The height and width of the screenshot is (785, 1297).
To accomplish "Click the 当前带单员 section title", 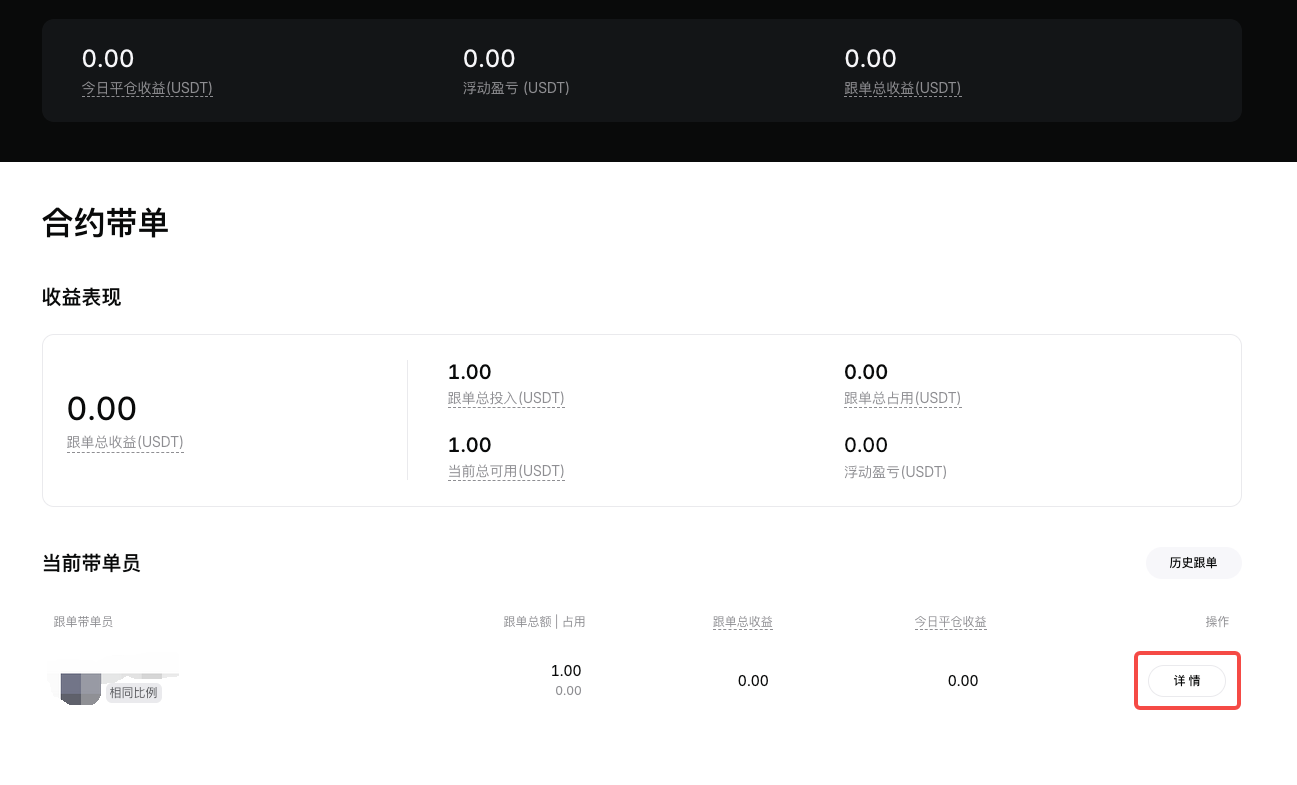I will [x=91, y=563].
